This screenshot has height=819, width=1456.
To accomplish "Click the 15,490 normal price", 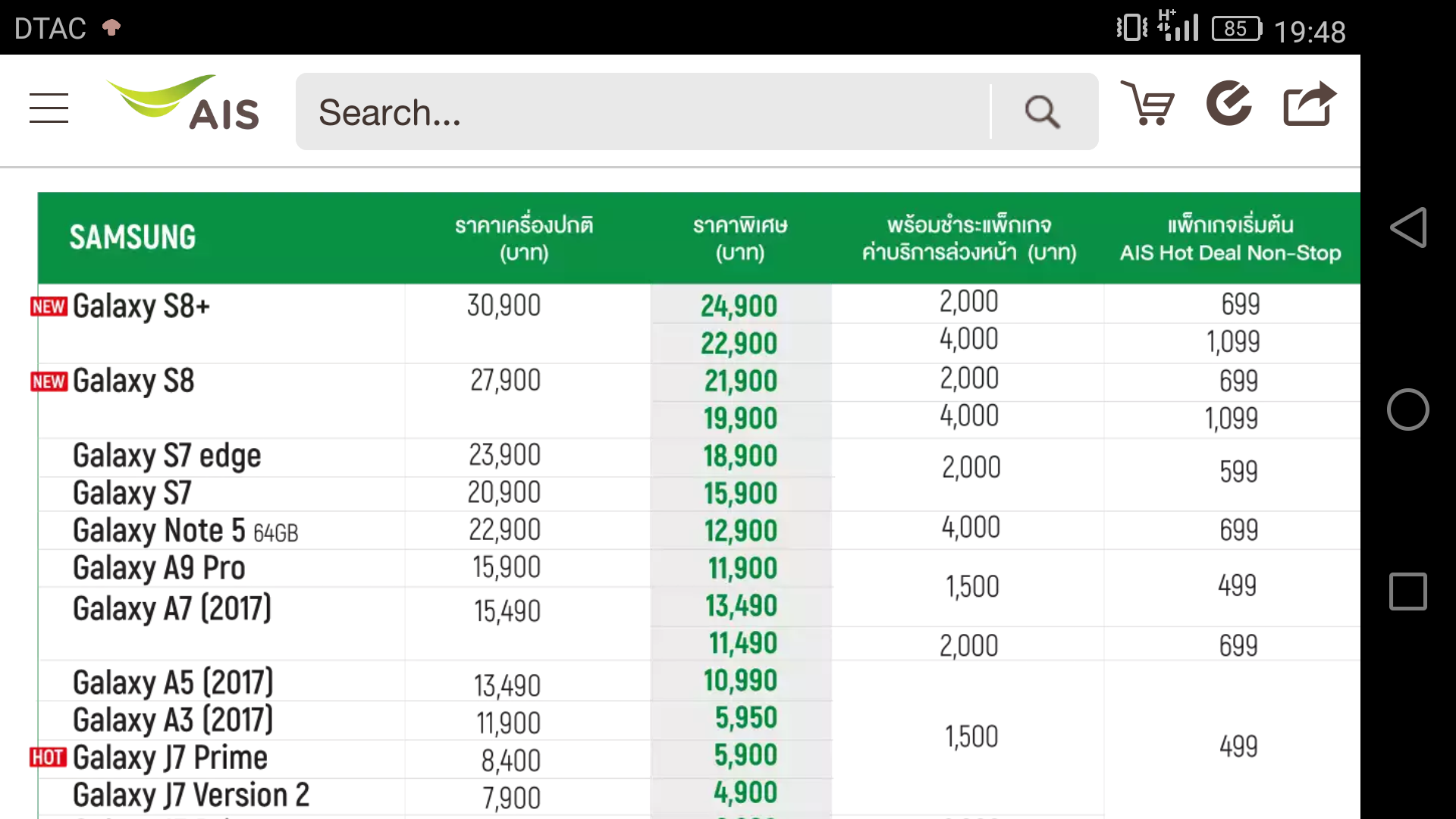I will pos(507,611).
